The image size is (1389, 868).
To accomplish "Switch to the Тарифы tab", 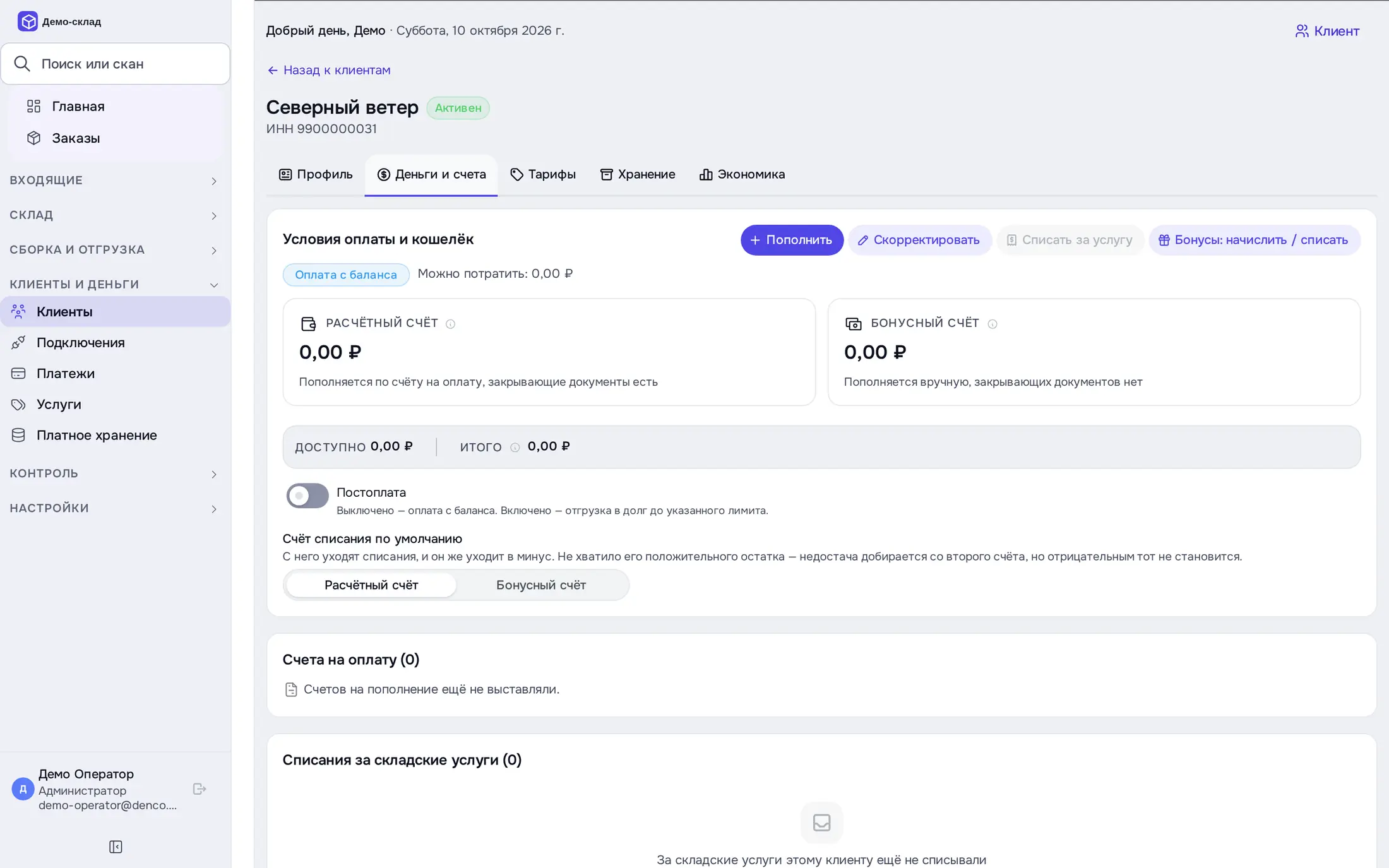I will click(x=543, y=175).
